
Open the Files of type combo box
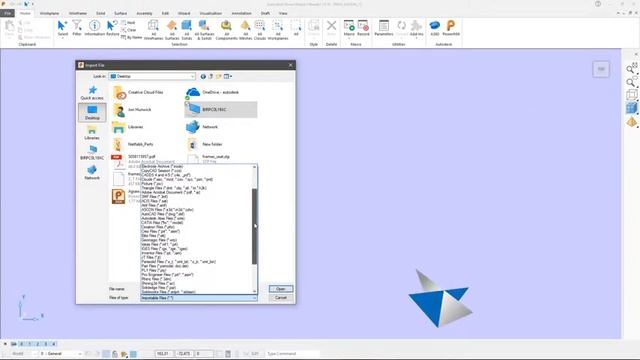(199, 298)
